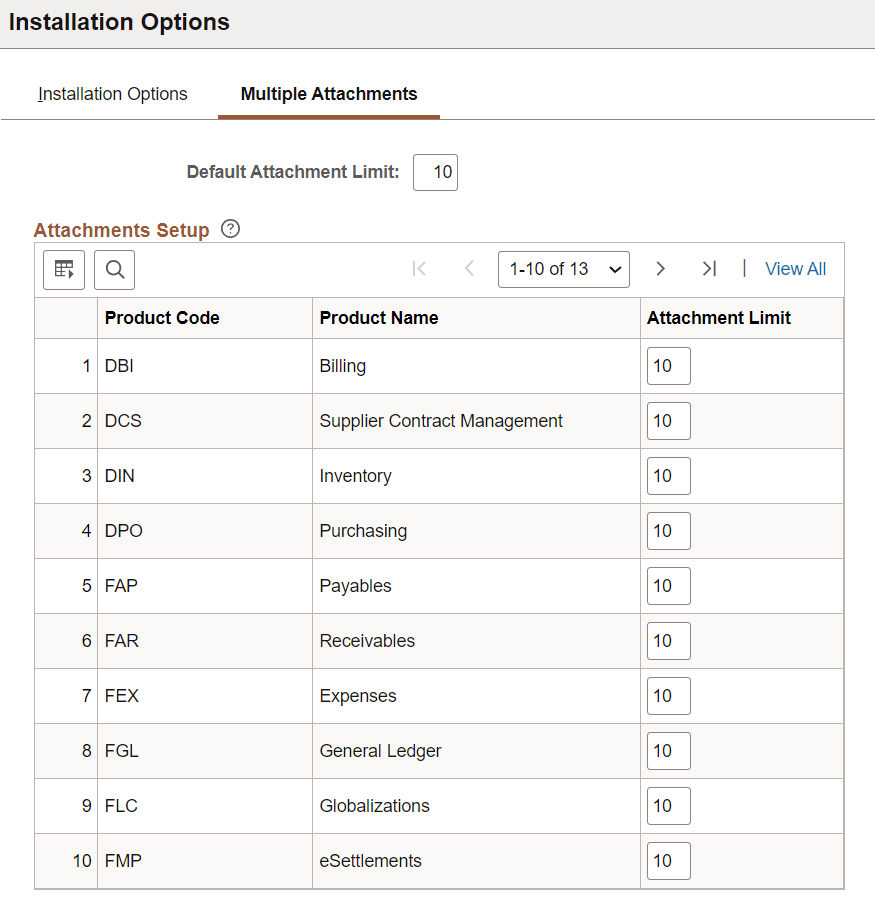Modify the Payables attachment limit

pos(668,585)
